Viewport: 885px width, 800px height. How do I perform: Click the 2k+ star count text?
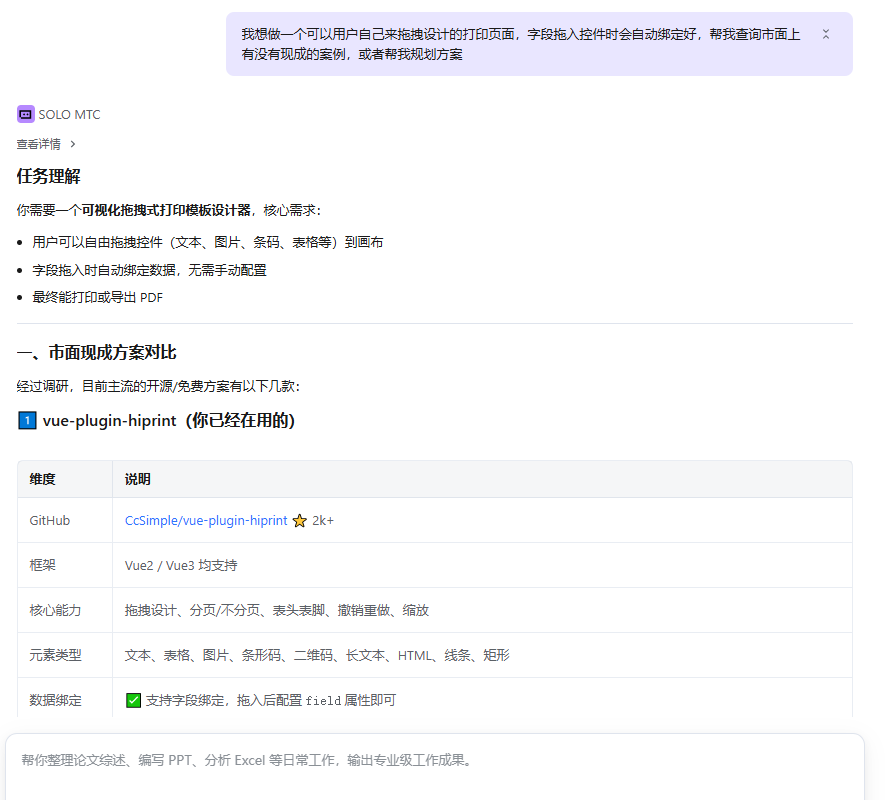coord(323,521)
